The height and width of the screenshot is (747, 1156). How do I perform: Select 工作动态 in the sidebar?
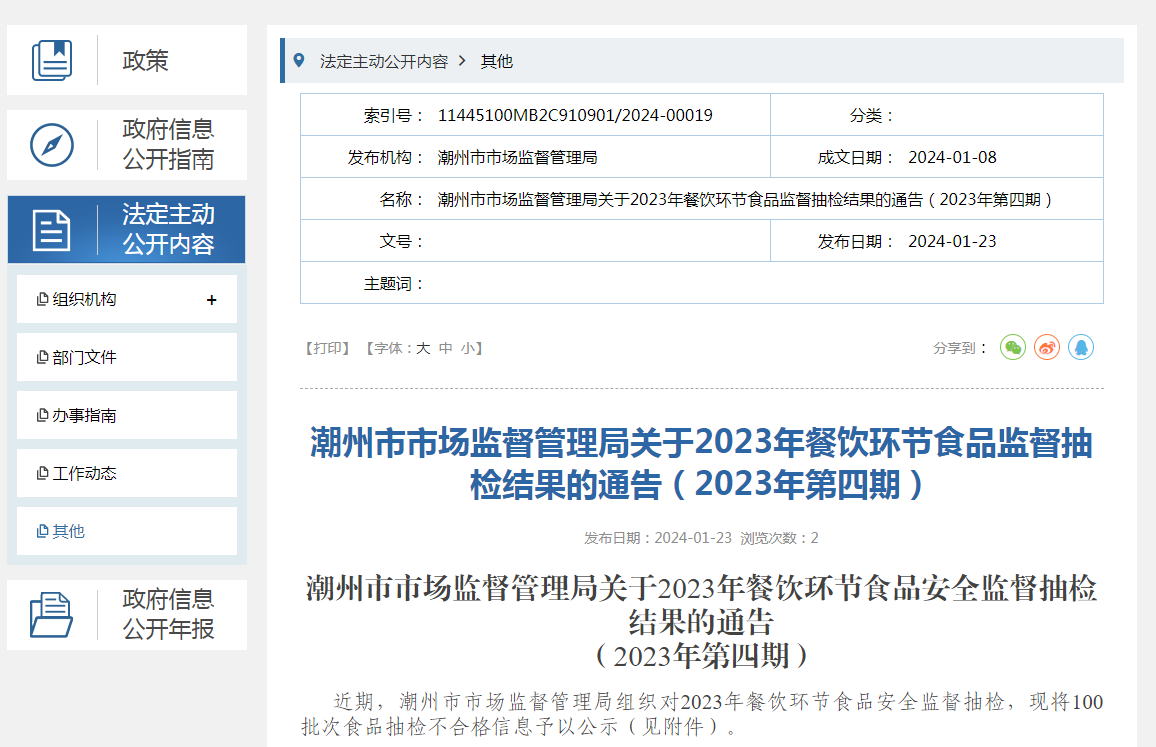pyautogui.click(x=84, y=473)
